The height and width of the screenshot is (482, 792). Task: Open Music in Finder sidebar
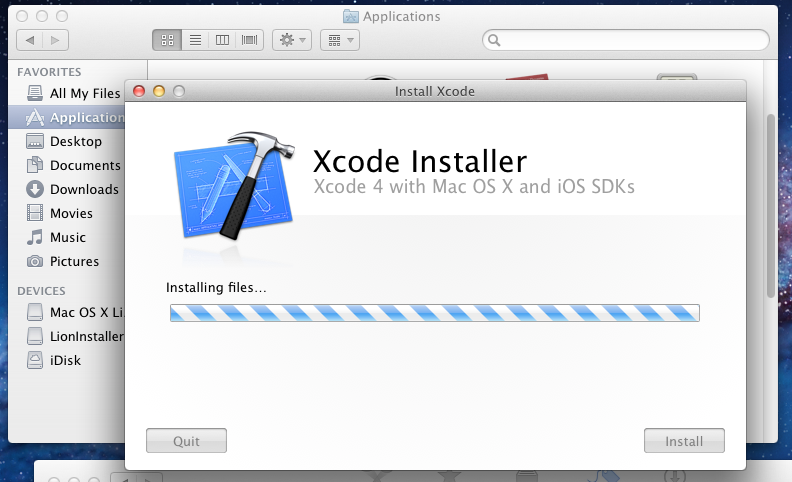67,237
